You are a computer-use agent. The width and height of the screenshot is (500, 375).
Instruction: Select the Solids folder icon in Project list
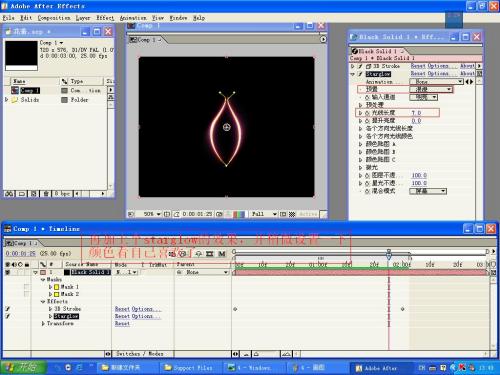[x=15, y=100]
